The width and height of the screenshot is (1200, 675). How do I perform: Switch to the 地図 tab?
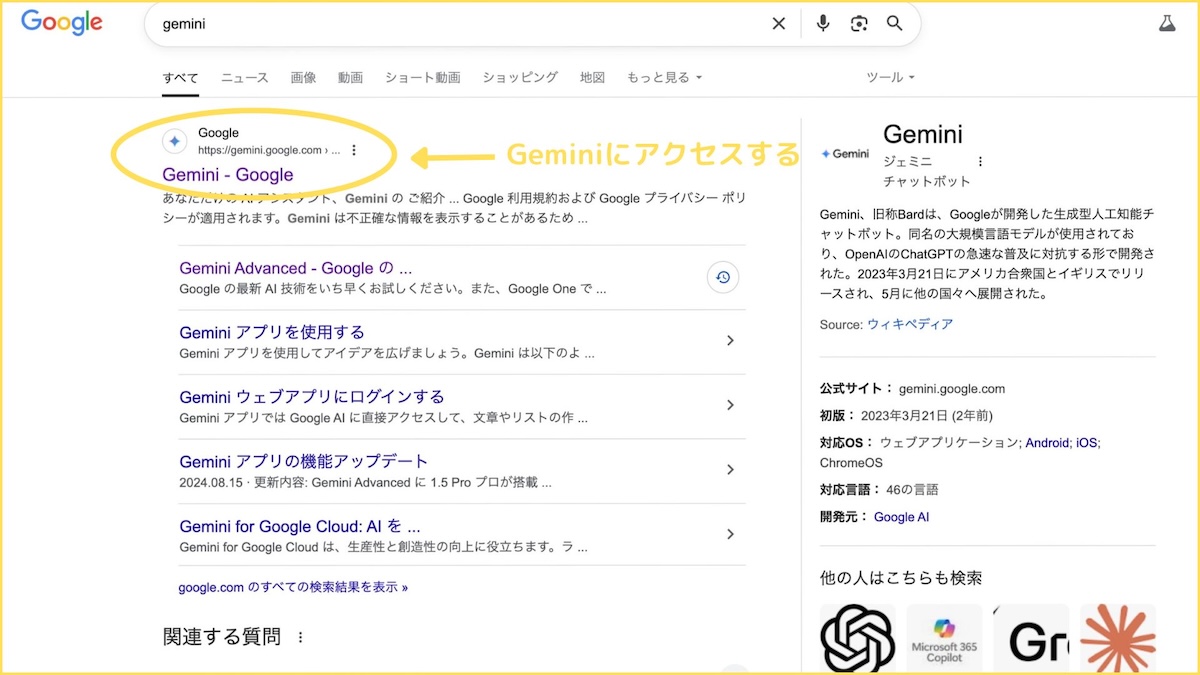point(592,77)
